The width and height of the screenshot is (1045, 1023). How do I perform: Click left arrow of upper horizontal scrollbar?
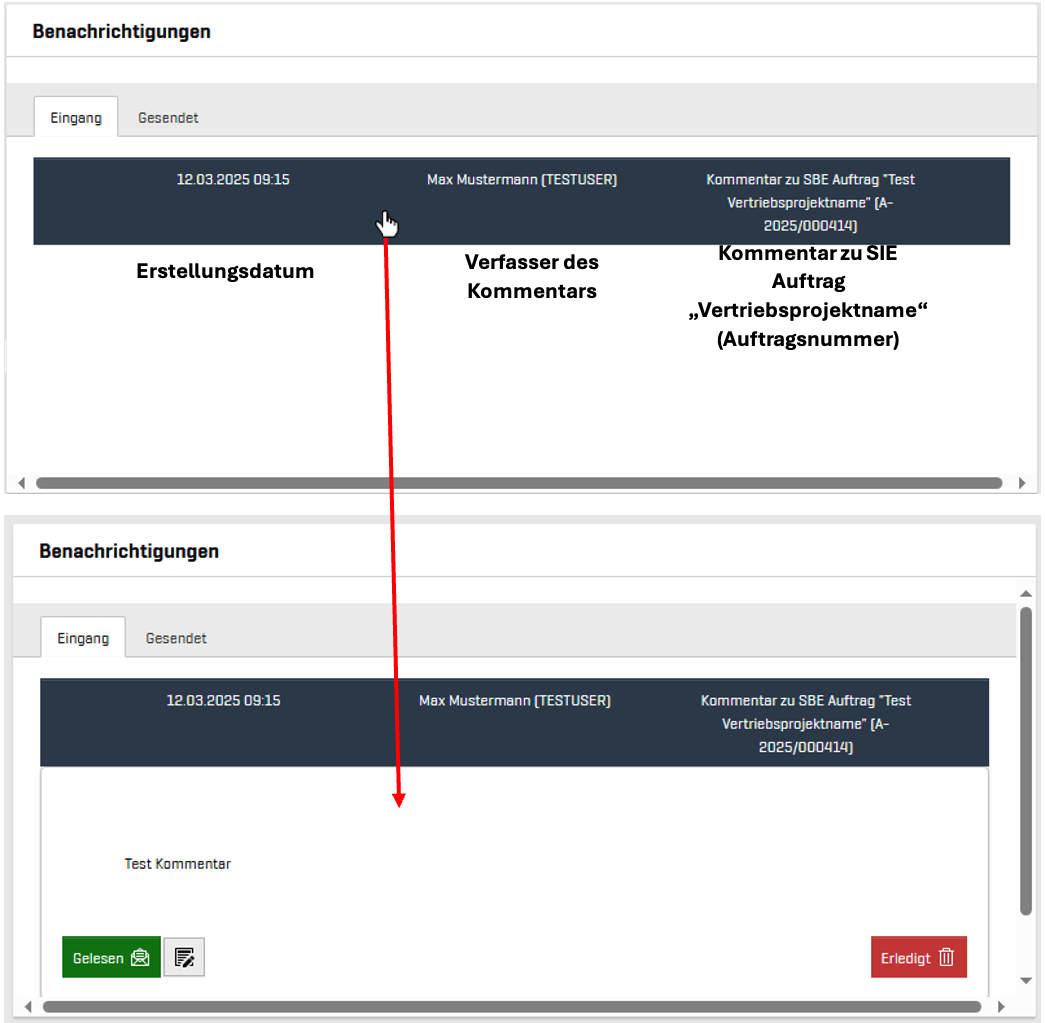point(22,483)
